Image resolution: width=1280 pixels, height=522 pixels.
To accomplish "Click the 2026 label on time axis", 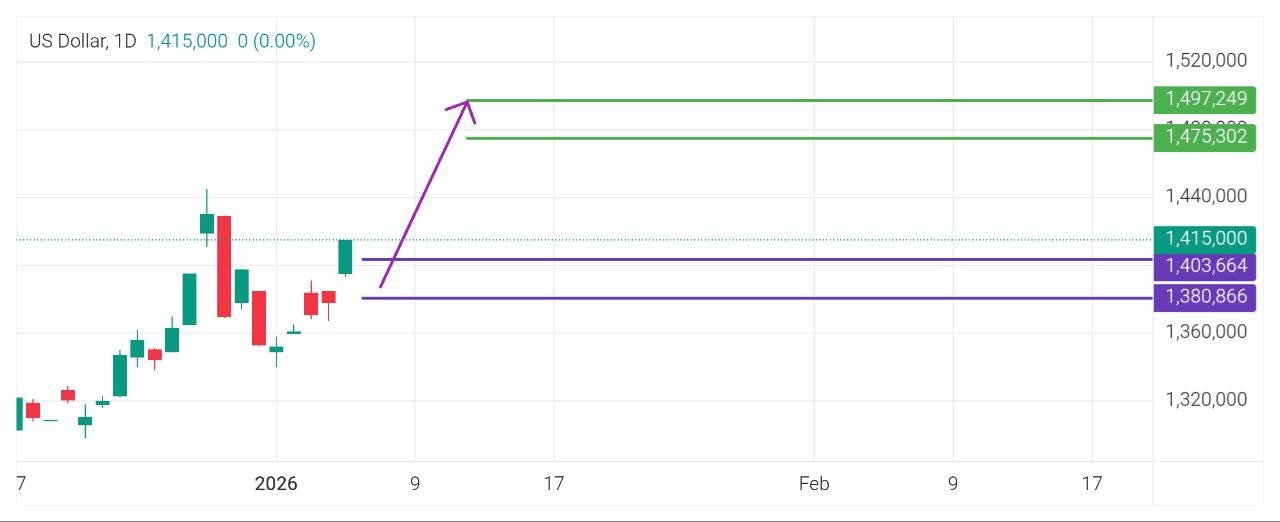I will coord(276,485).
